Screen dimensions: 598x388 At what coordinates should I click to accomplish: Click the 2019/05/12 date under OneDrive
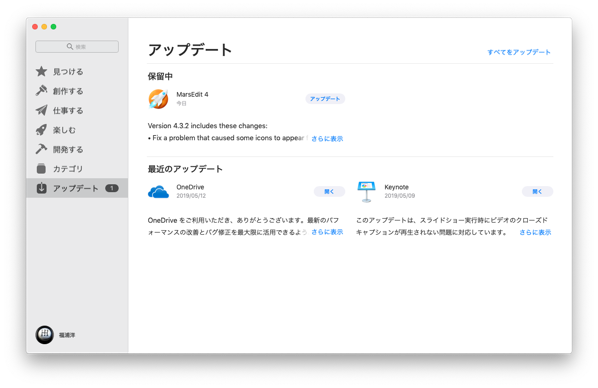[x=191, y=196]
